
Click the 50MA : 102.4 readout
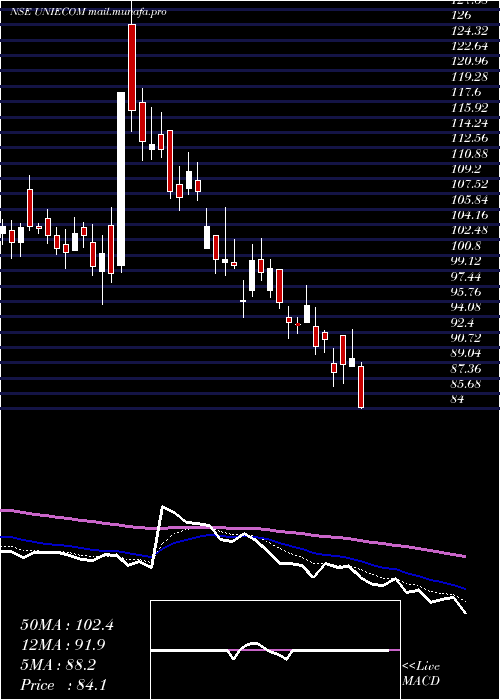click(67, 625)
